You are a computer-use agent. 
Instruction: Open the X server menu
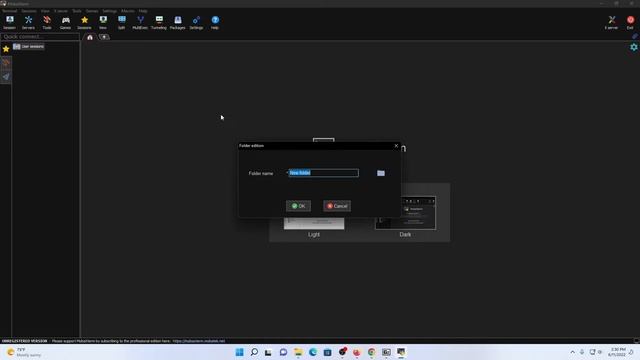click(61, 11)
